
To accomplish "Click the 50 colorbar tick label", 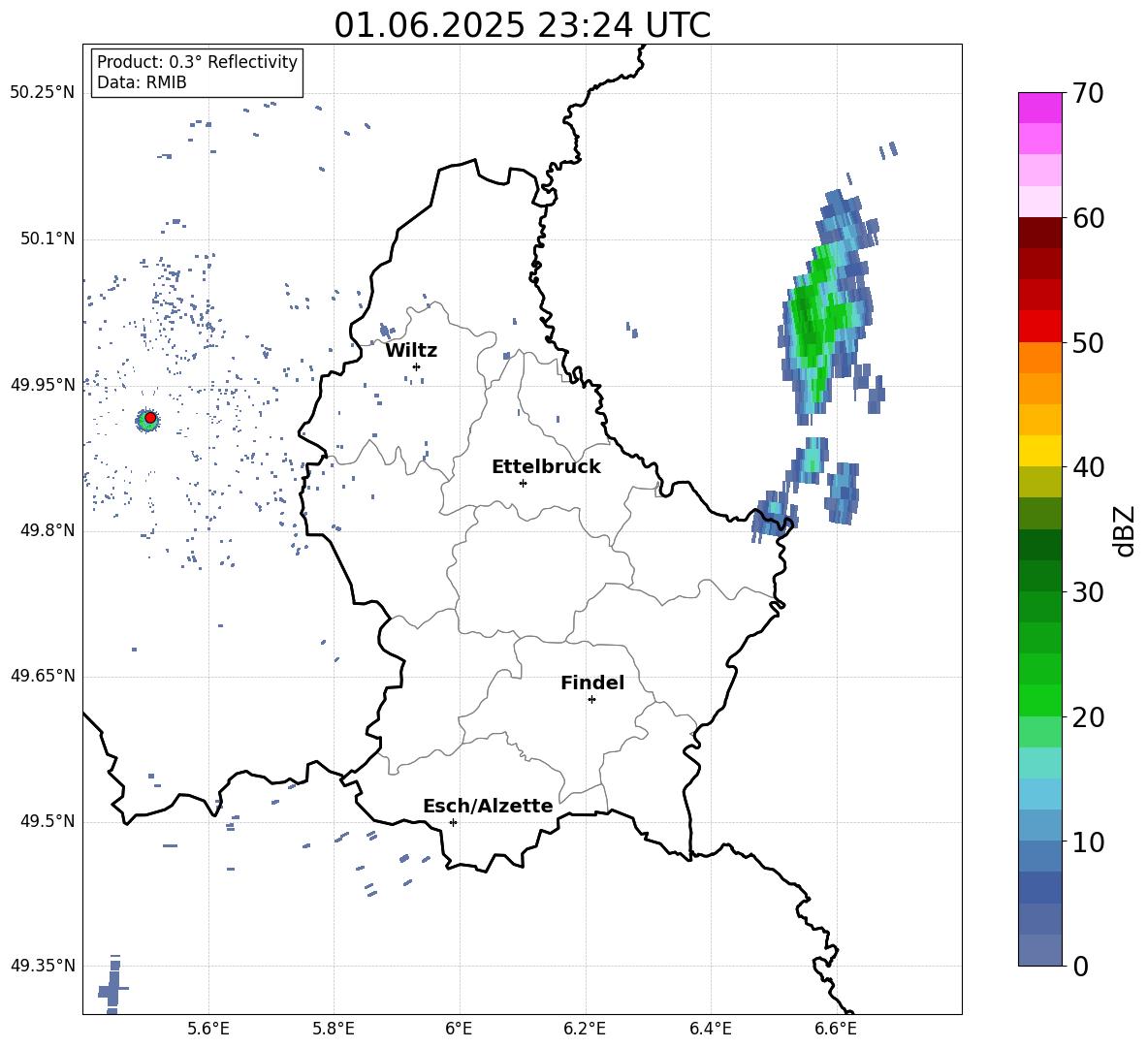I will pyautogui.click(x=1088, y=342).
